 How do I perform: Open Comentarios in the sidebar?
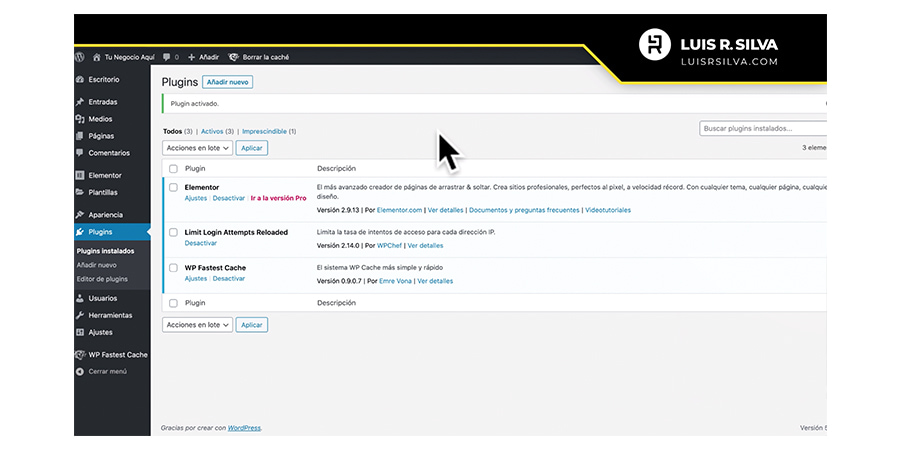(x=109, y=153)
